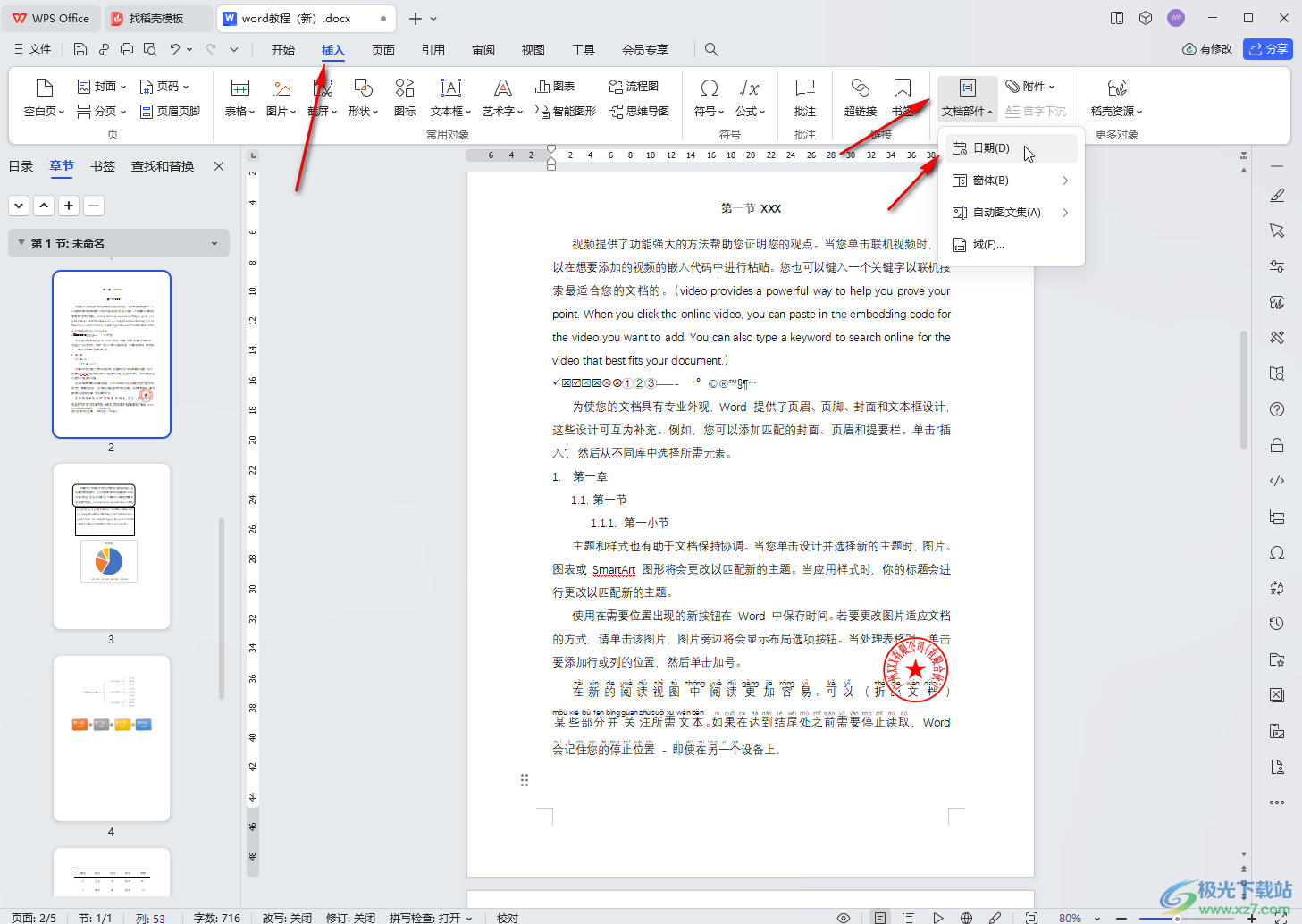Insert a comment using 批注 icon
1302x924 pixels.
tap(804, 88)
